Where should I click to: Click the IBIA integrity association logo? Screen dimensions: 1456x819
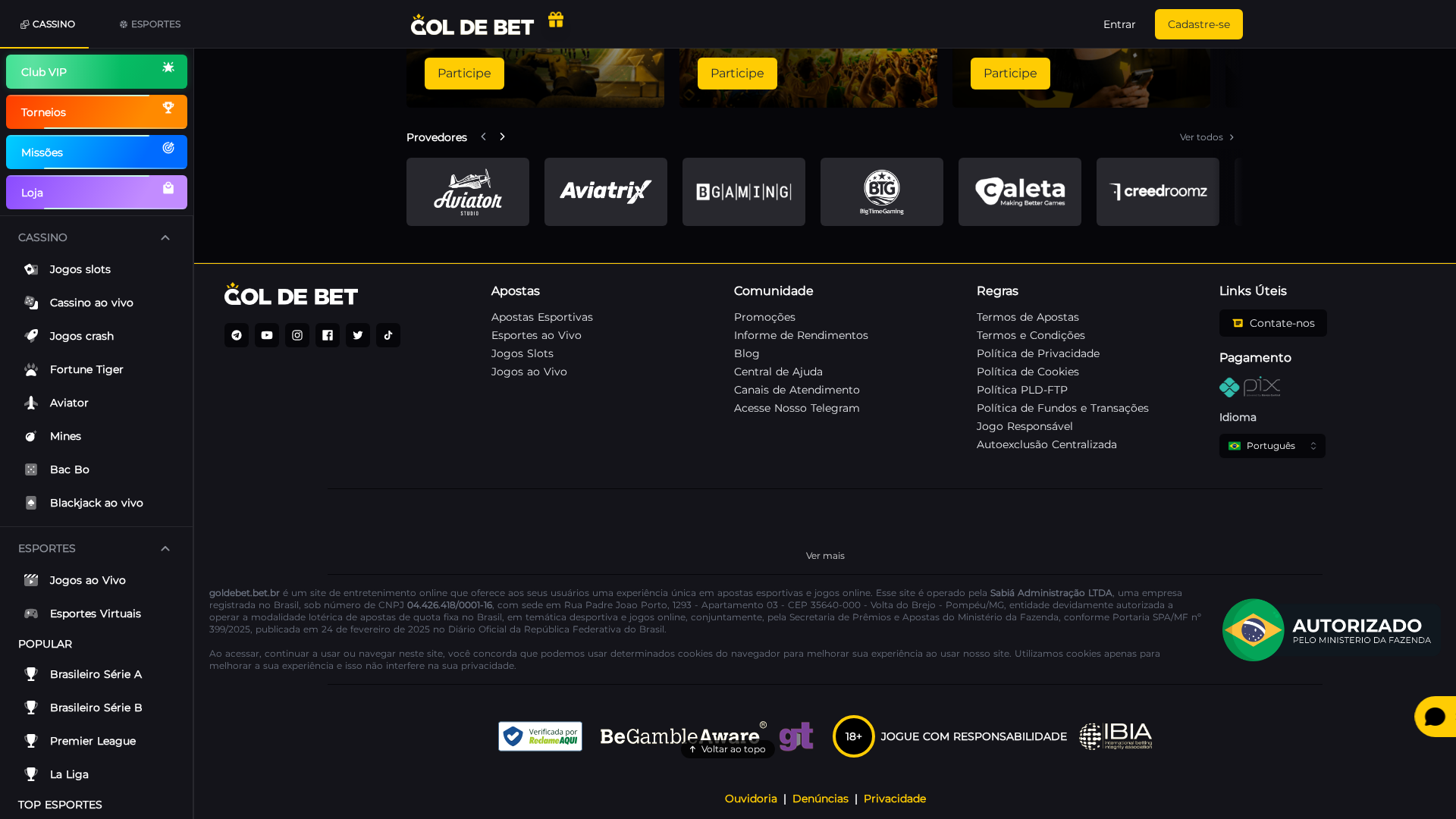[x=1116, y=736]
